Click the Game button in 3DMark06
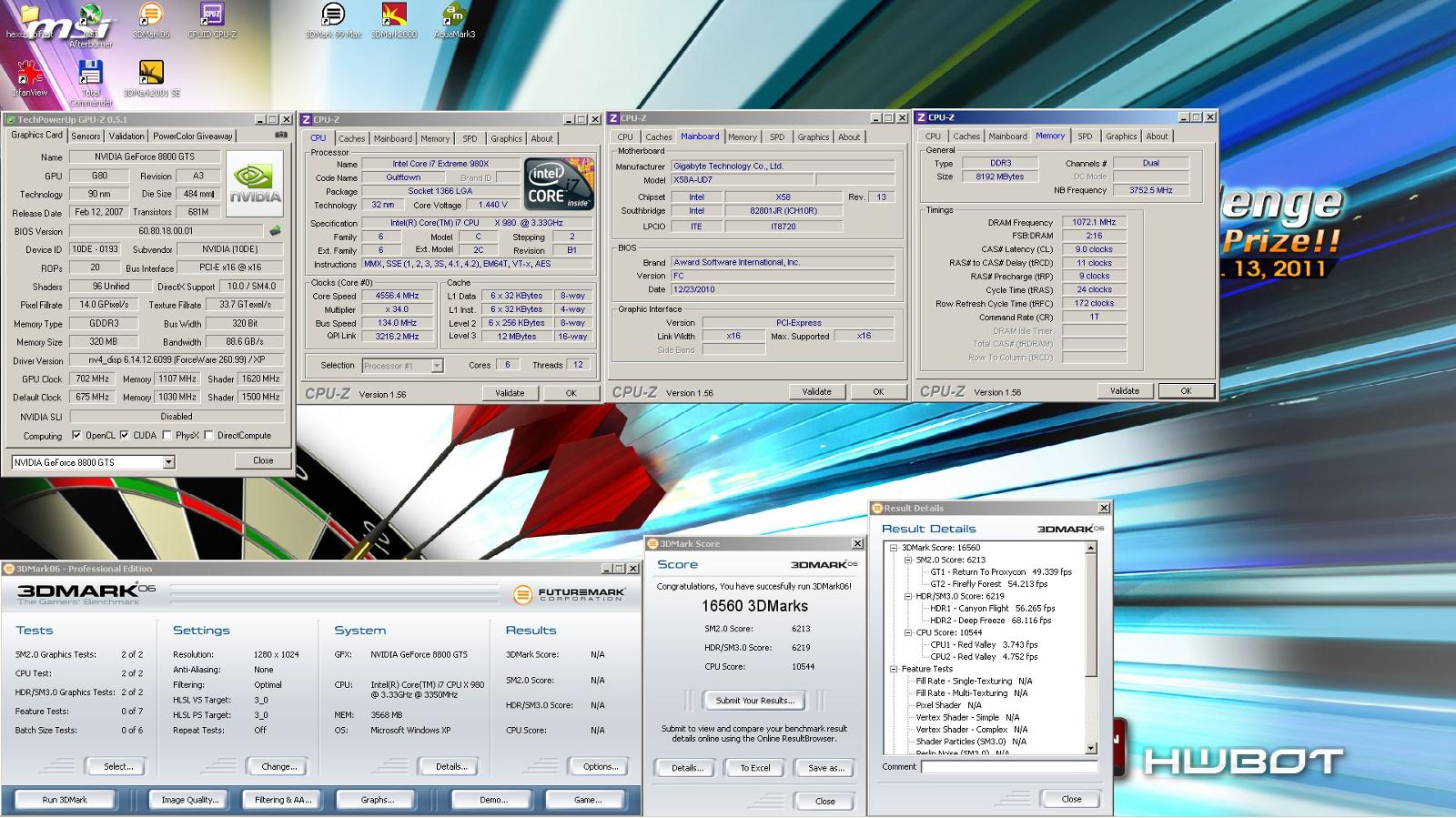 [x=588, y=800]
